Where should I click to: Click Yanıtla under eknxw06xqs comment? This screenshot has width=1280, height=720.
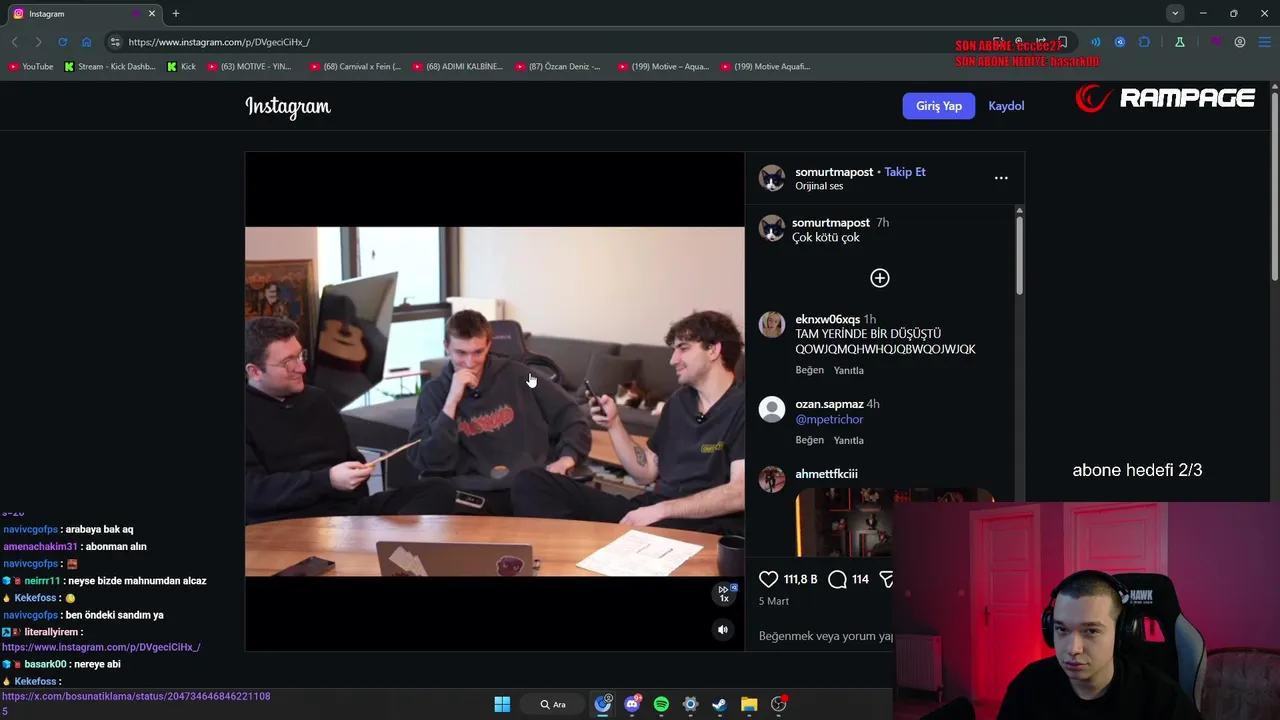click(x=849, y=370)
